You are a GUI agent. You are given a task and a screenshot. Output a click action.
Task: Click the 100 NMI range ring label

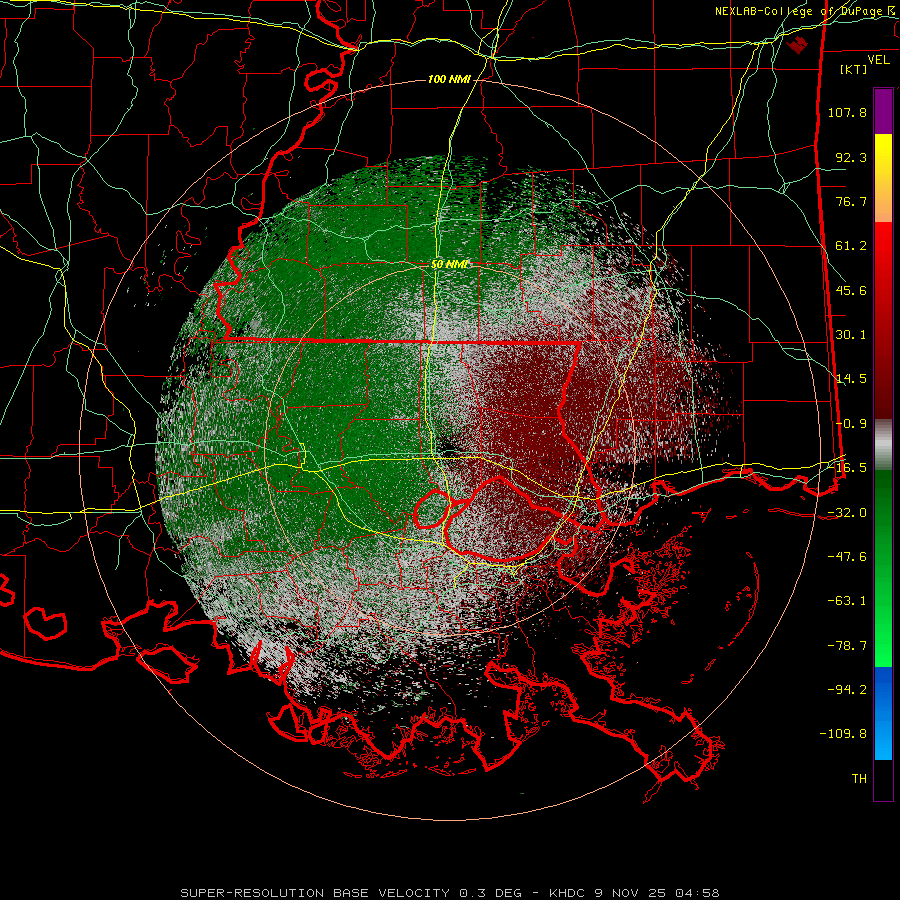[449, 79]
